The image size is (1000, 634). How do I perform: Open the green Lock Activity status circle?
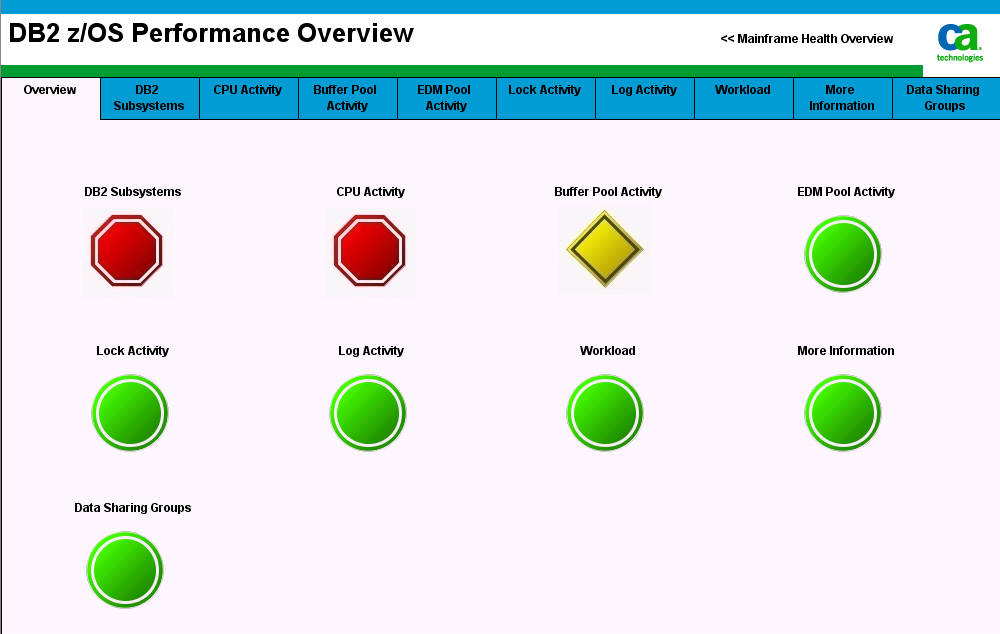[130, 413]
